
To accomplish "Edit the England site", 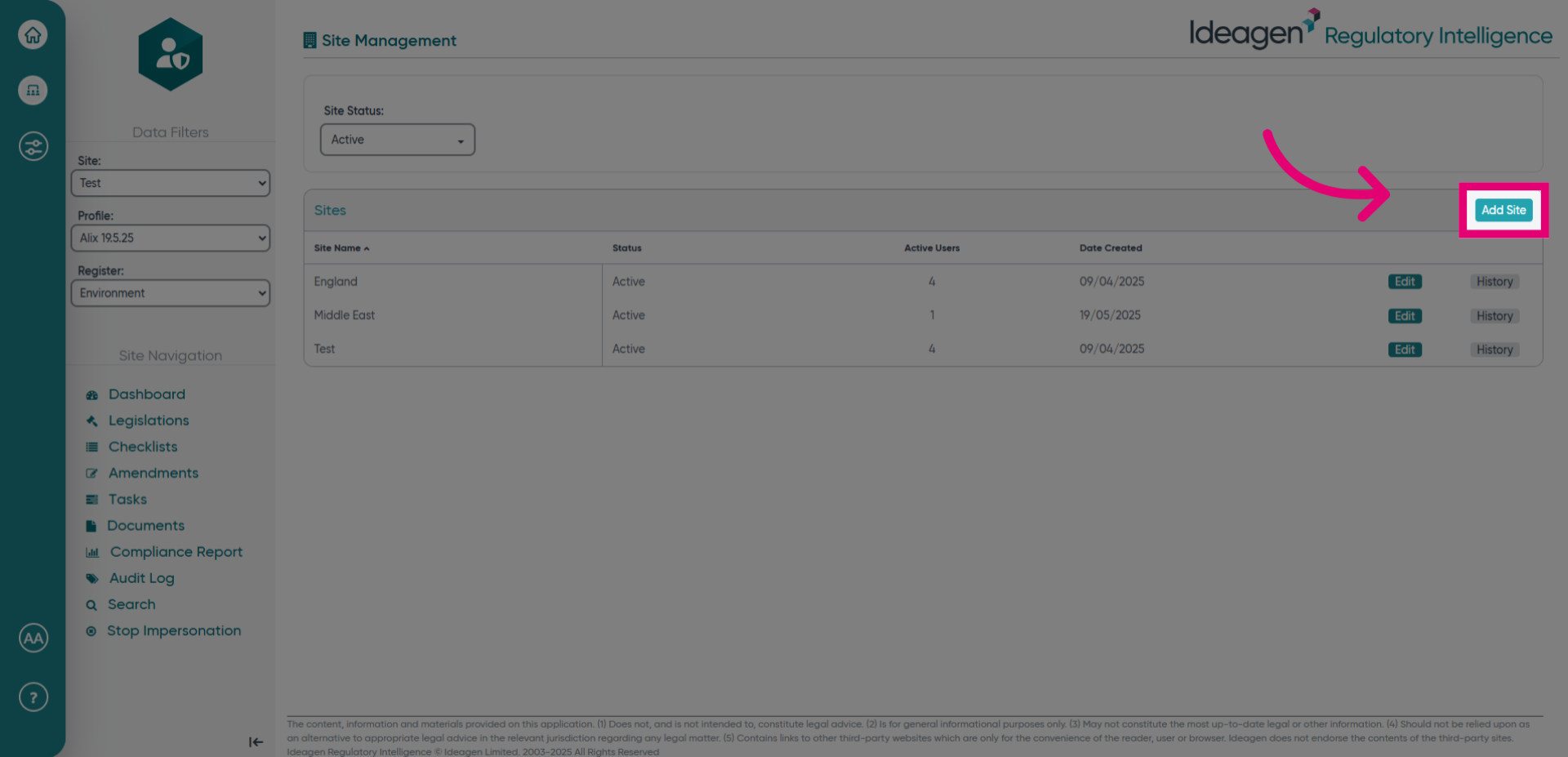I will 1405,282.
